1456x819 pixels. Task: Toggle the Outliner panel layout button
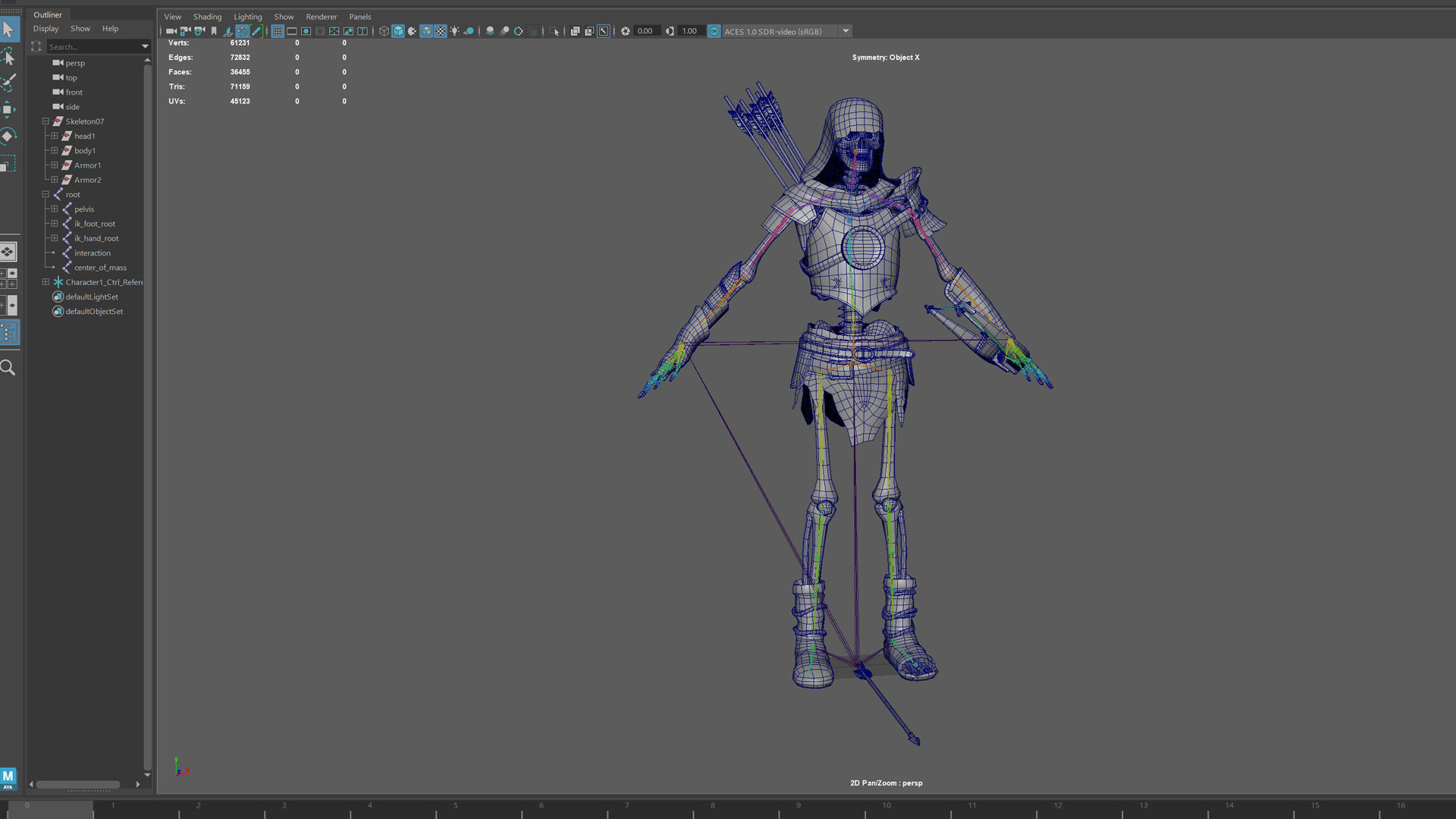click(8, 332)
